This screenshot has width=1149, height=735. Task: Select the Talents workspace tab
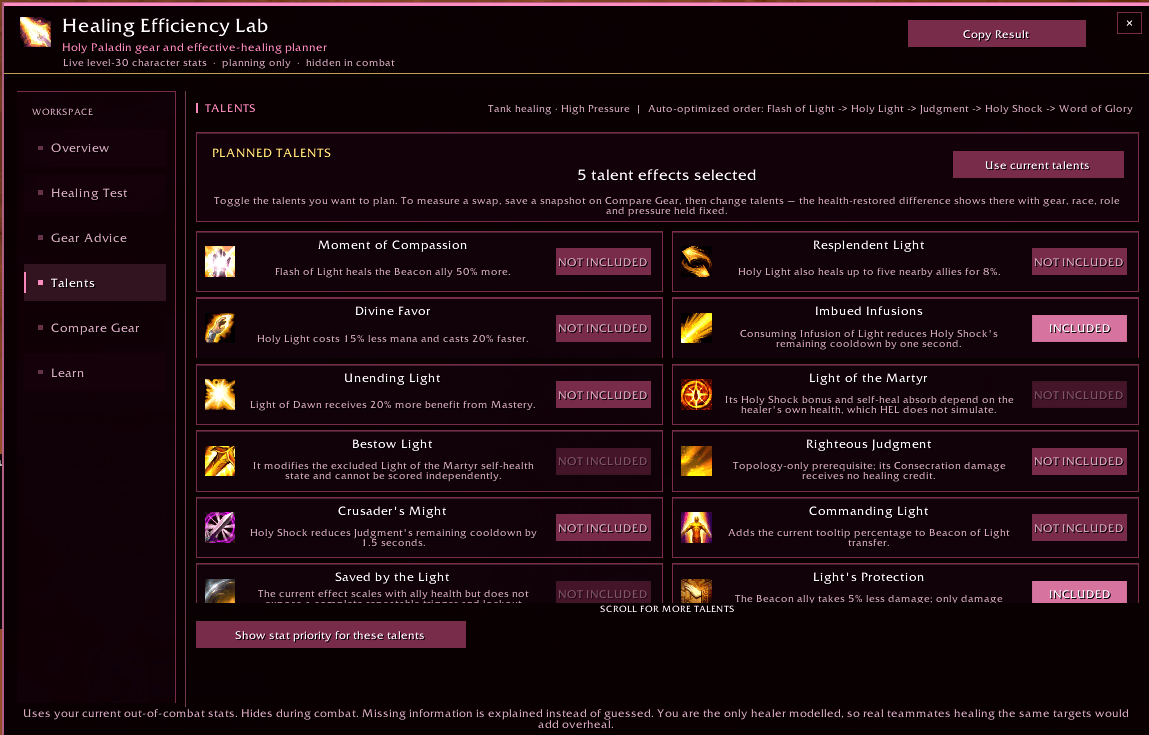(x=95, y=283)
